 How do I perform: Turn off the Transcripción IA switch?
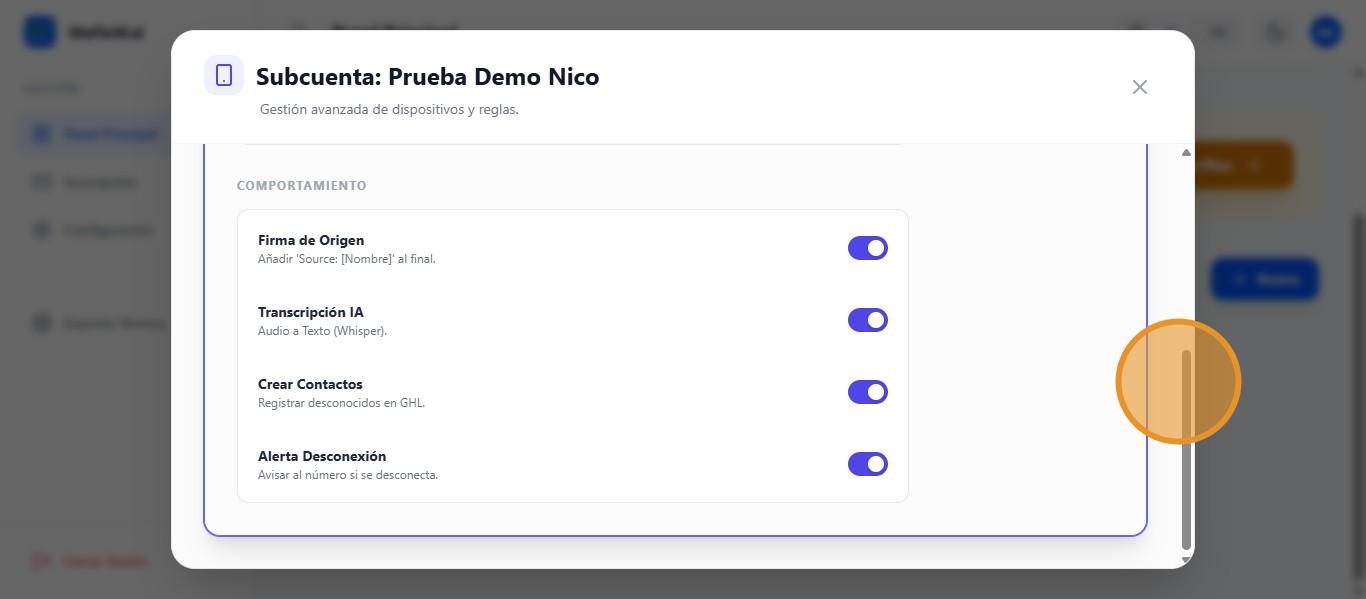pos(867,320)
